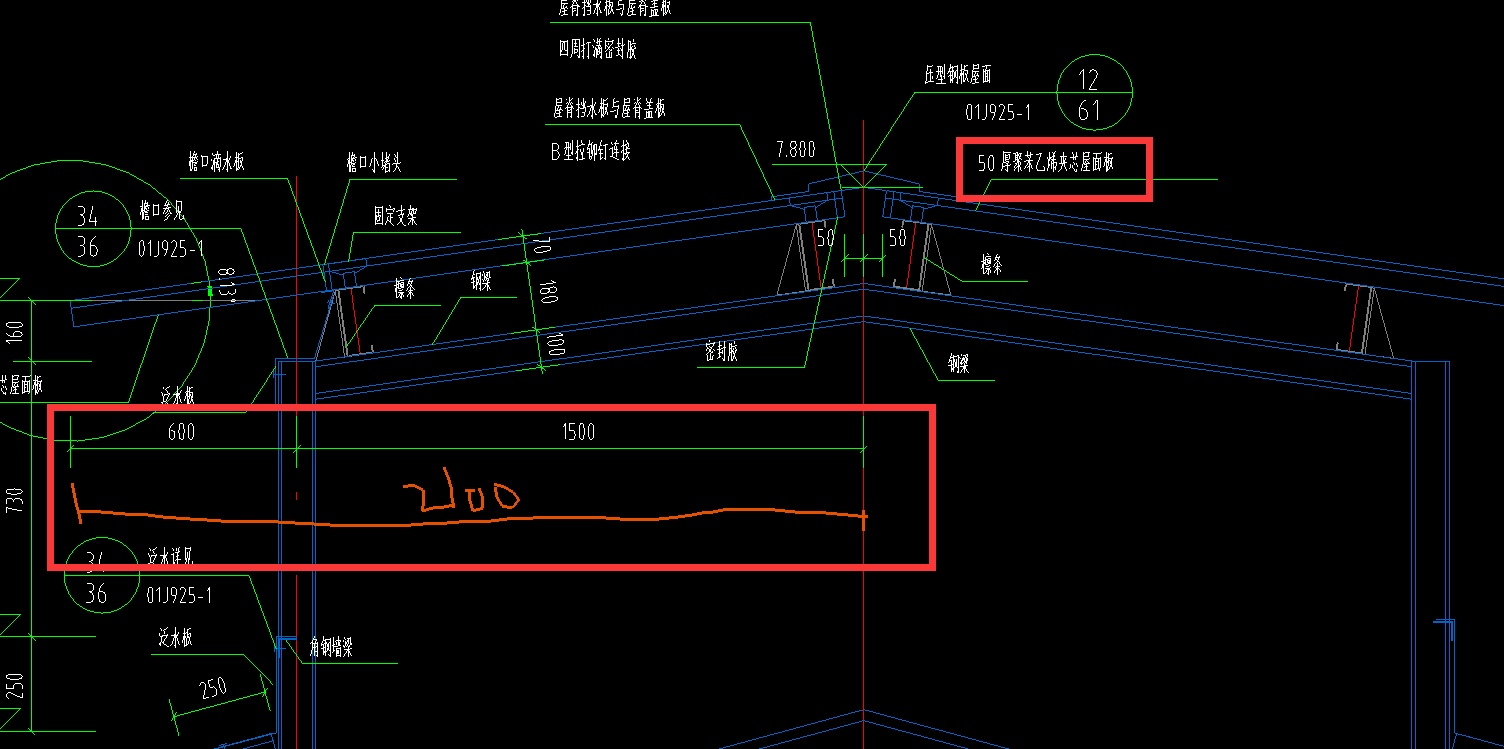
Task: Click the 檐口参见 reference text
Action: click(162, 211)
